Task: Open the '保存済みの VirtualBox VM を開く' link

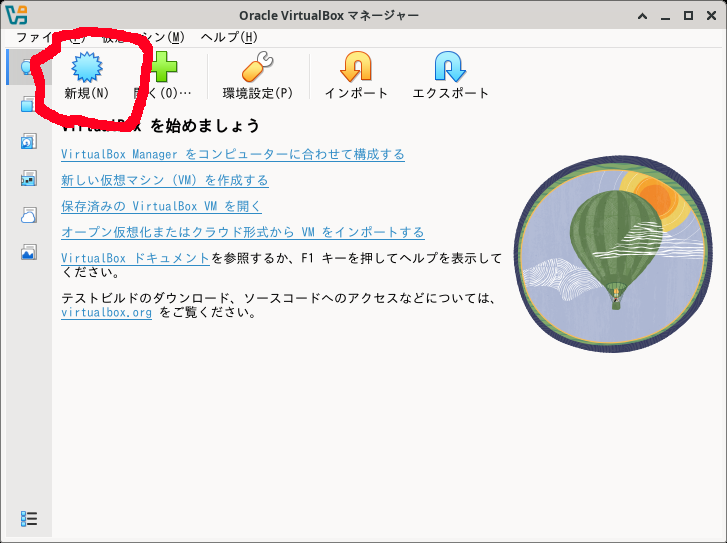Action: [160, 206]
